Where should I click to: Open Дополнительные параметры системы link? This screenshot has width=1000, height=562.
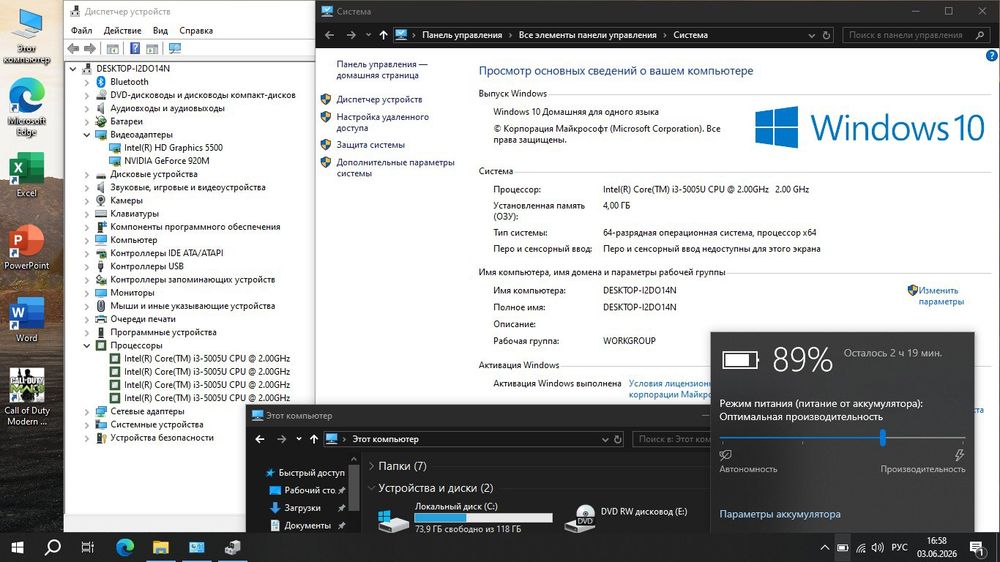point(395,168)
